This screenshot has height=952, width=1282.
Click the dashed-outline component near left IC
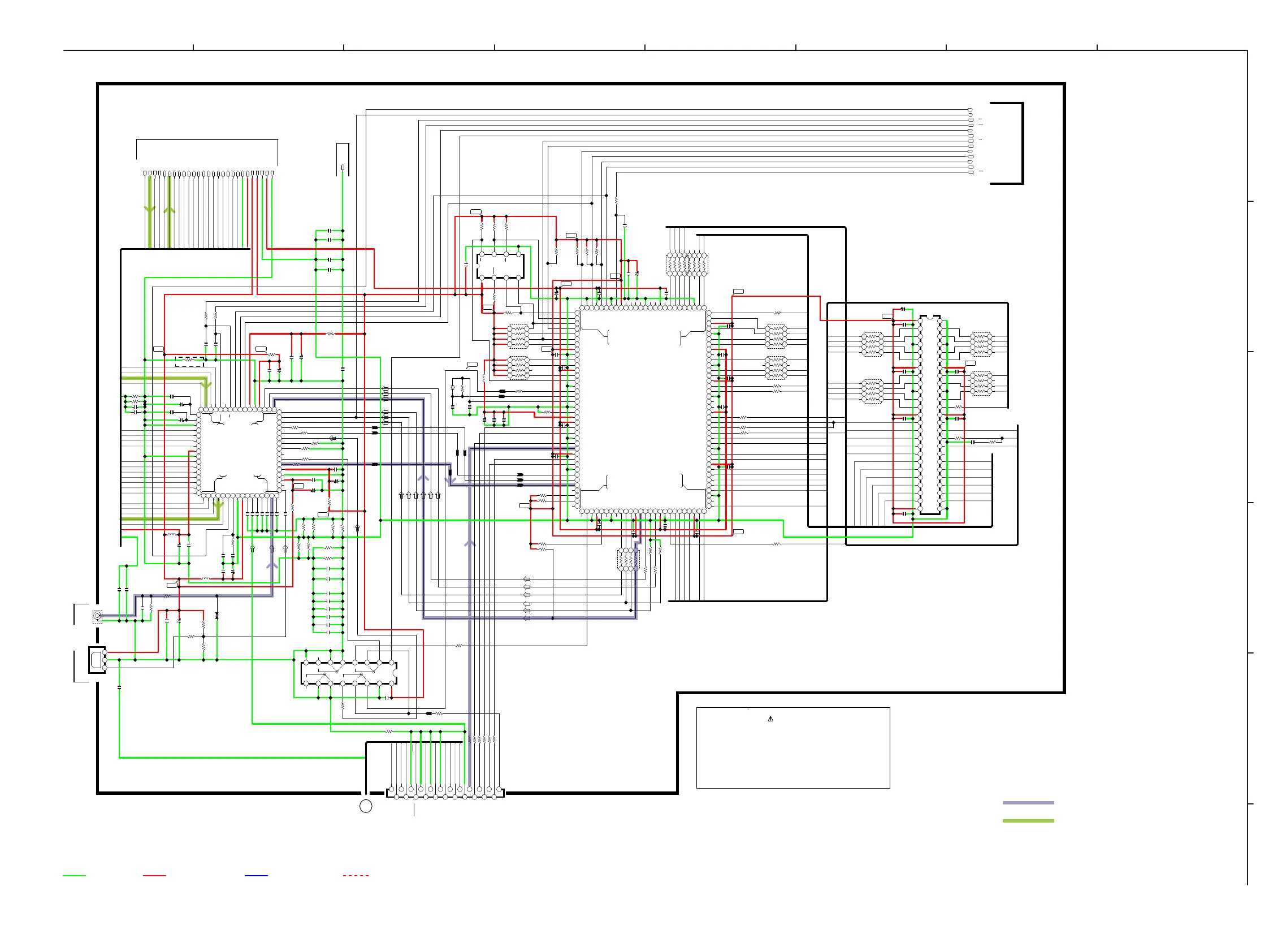pyautogui.click(x=189, y=361)
